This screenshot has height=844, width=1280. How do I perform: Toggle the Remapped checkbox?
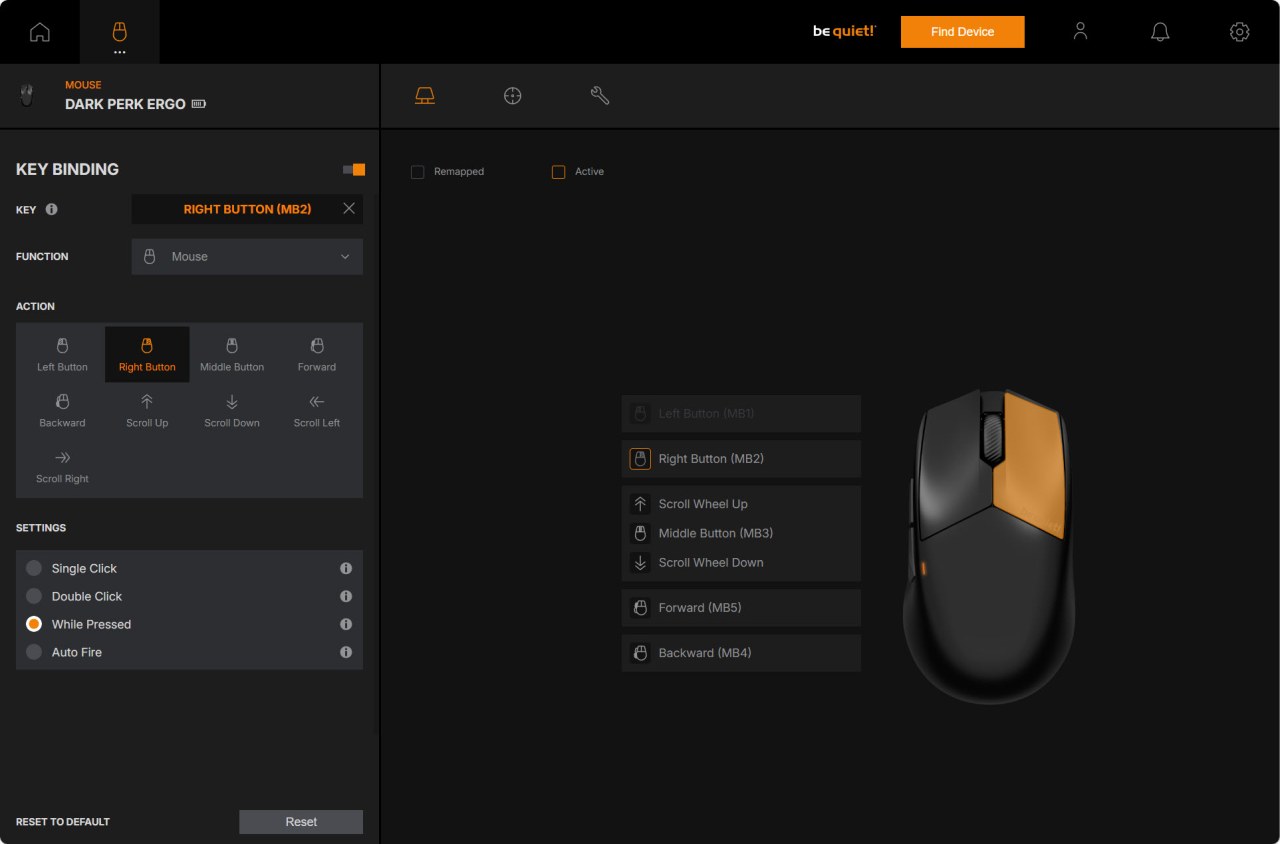[x=418, y=172]
